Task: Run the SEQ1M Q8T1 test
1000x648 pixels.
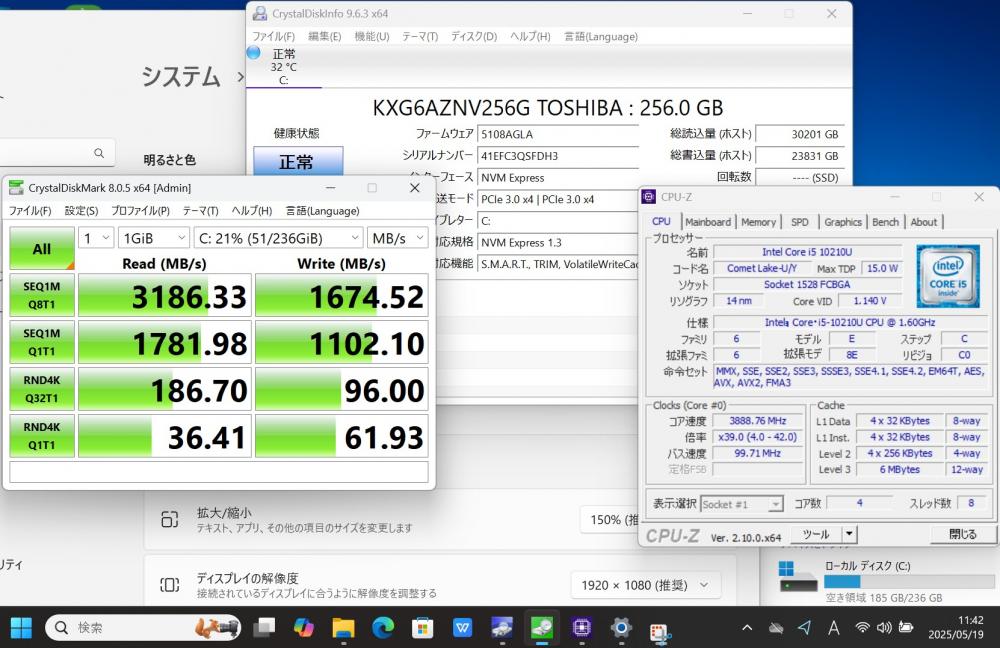Action: (x=41, y=295)
